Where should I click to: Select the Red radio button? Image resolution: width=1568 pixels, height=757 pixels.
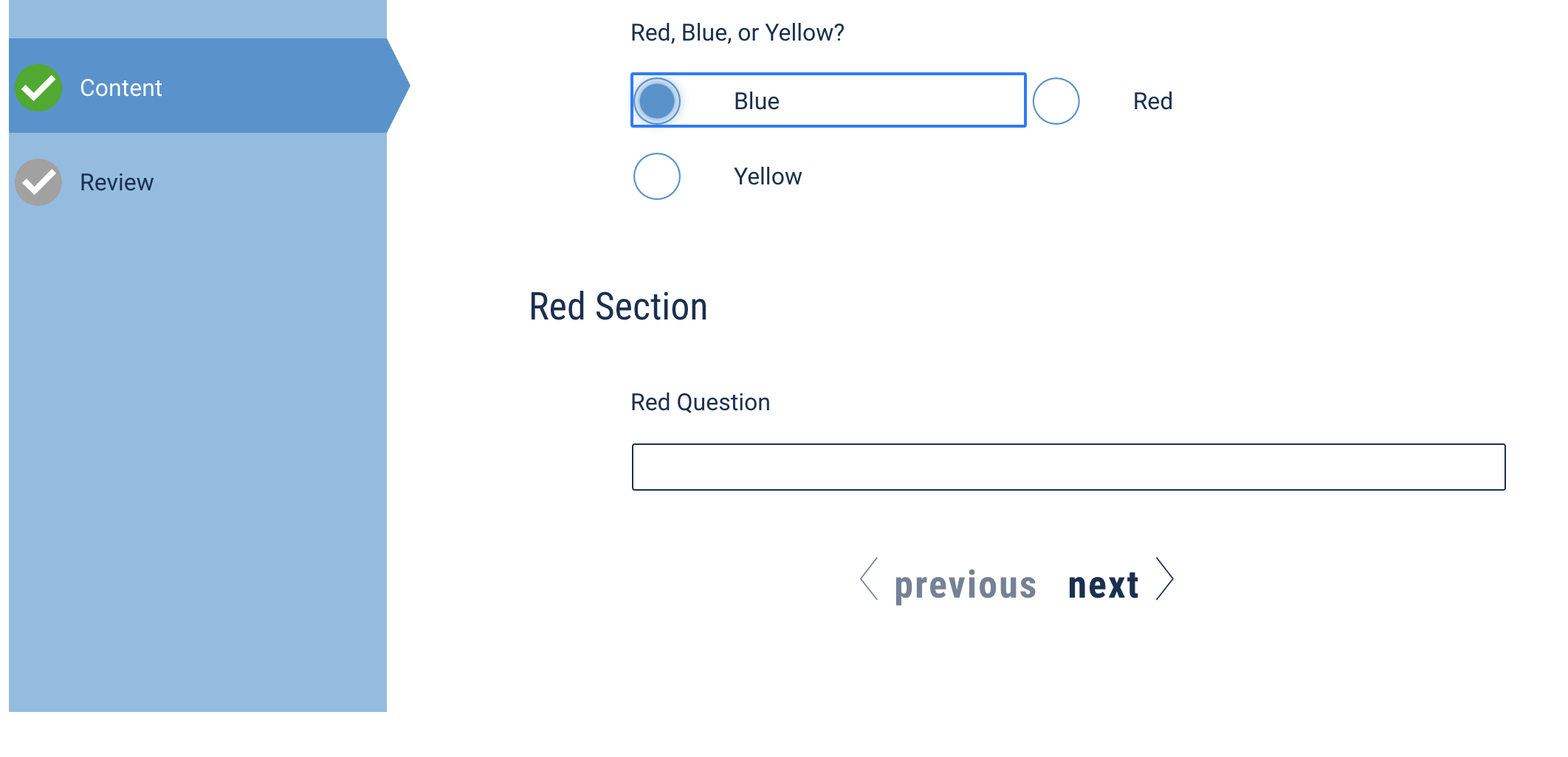[x=1056, y=101]
